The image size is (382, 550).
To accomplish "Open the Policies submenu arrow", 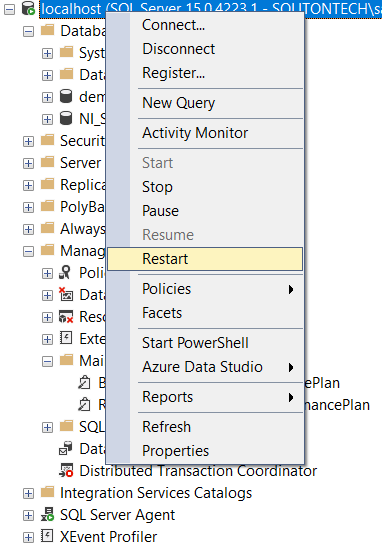I will (290, 289).
